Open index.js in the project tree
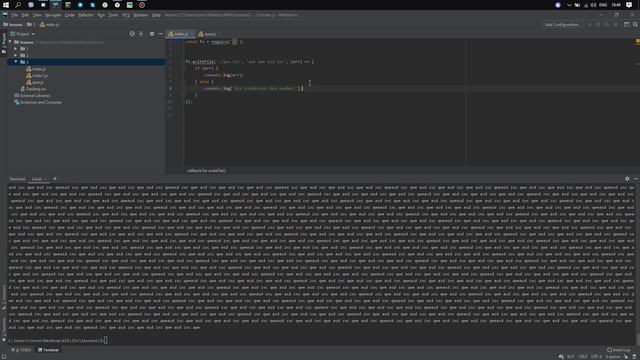The height and width of the screenshot is (360, 640). (36, 69)
